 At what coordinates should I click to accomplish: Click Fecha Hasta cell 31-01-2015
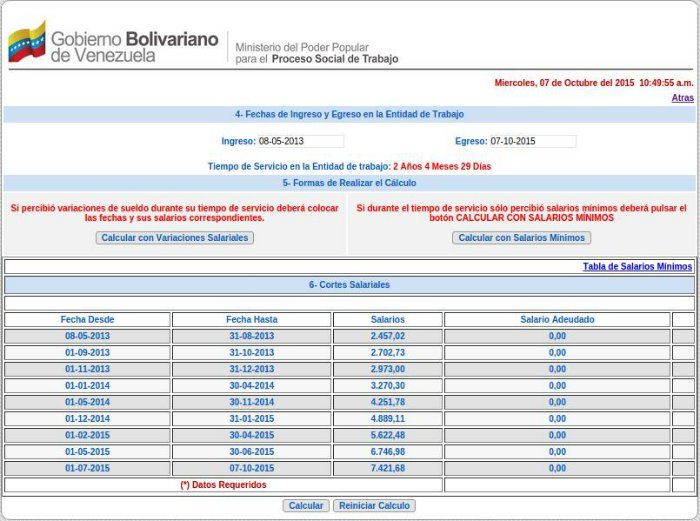point(252,419)
